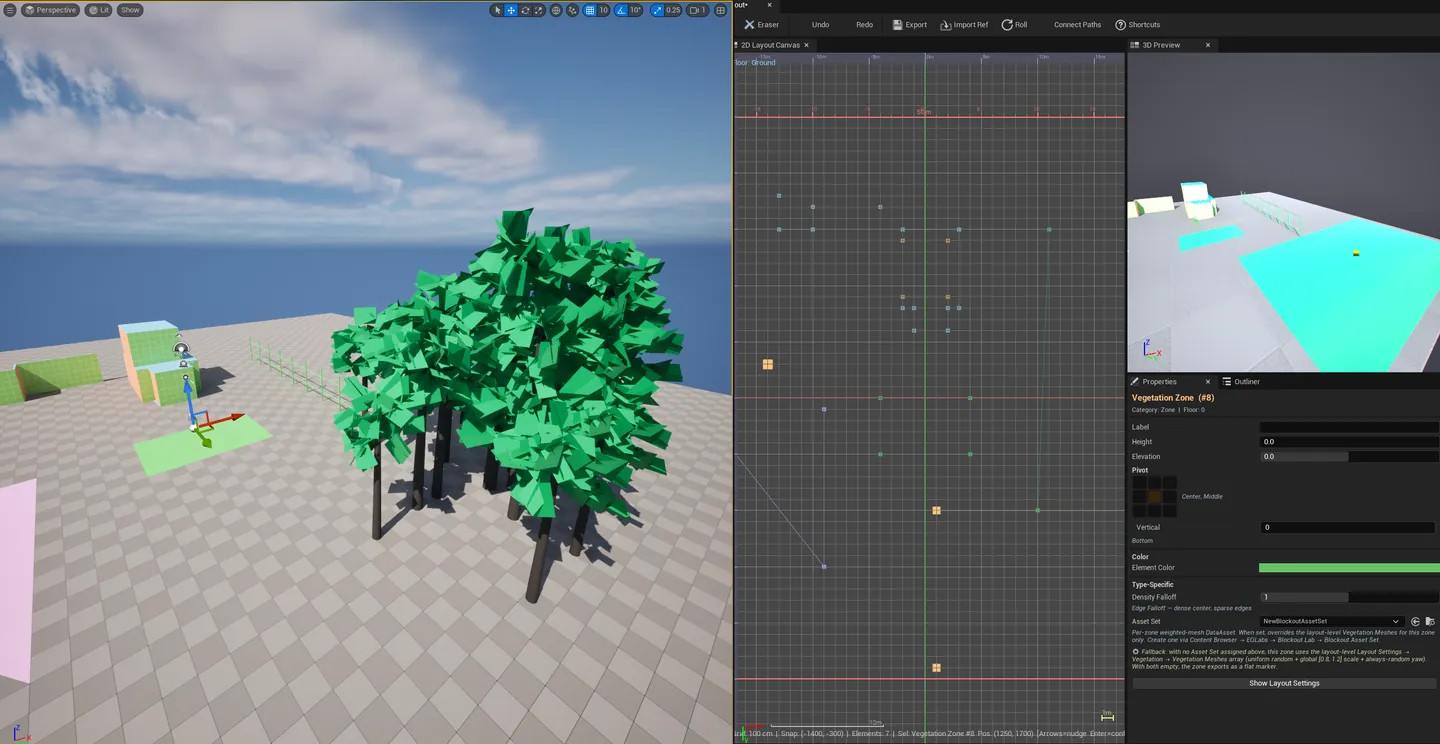Image resolution: width=1440 pixels, height=744 pixels.
Task: Toggle rotation angle snapping
Action: 621,10
